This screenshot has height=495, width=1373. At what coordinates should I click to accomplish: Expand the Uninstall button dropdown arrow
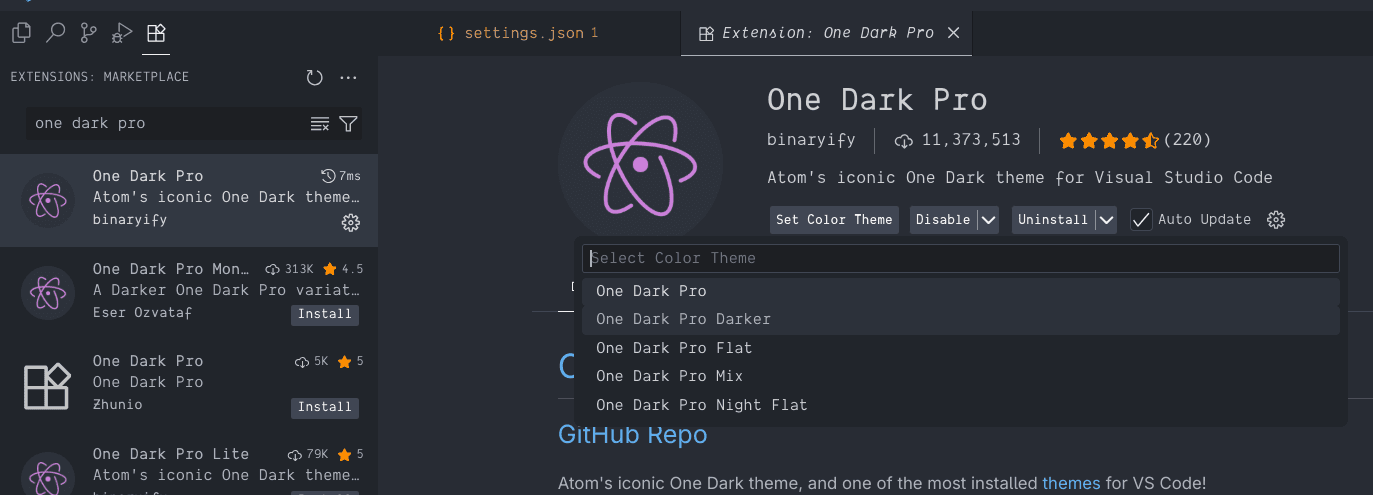tap(1105, 220)
